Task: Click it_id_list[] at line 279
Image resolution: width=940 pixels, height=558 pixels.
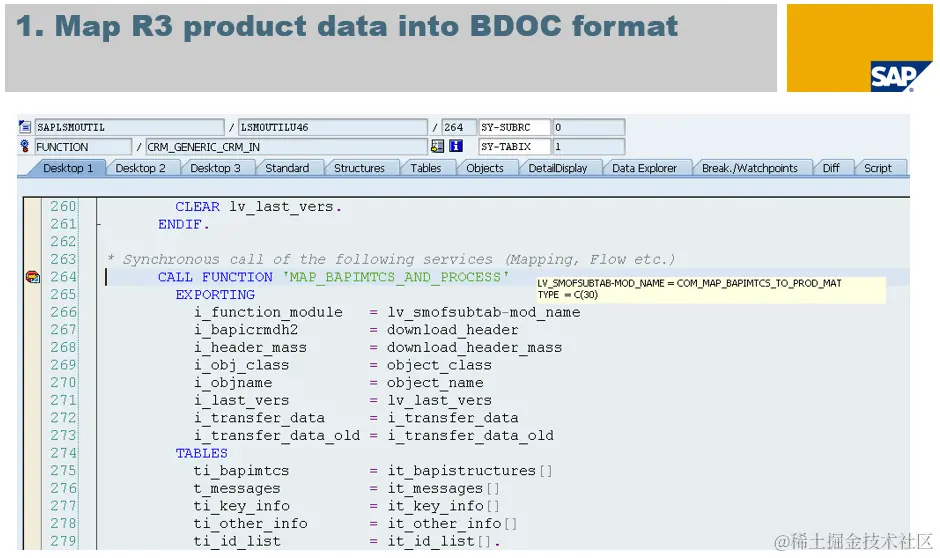Action: coord(443,541)
